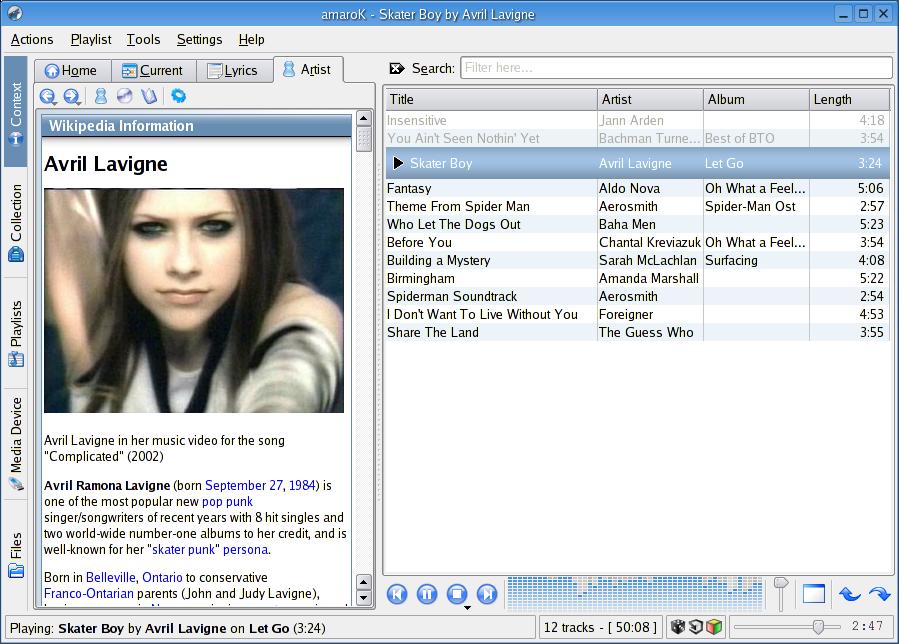
Task: Open the artist Wikipedia page icon
Action: pyautogui.click(x=100, y=97)
